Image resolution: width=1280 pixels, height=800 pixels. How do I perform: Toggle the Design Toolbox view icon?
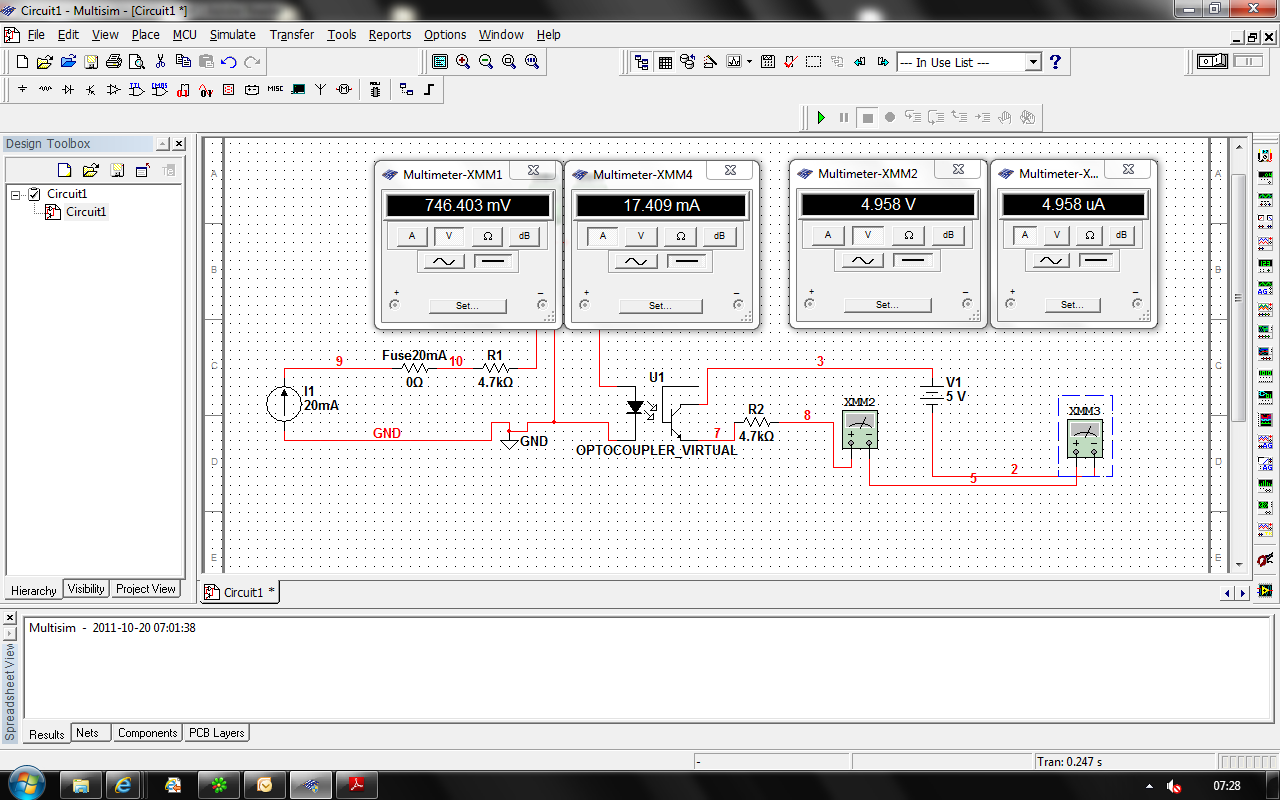642,61
